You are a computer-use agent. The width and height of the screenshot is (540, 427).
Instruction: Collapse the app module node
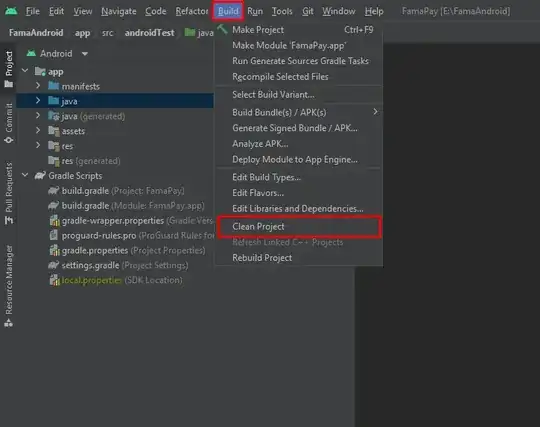point(25,71)
